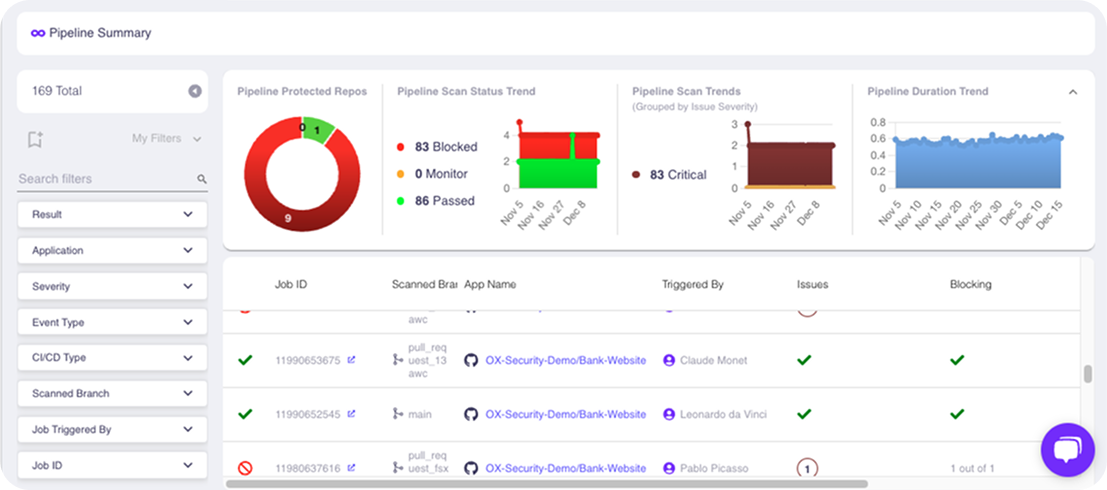Click user avatar icon for Leonardo da Vinci
The image size is (1107, 490).
(x=669, y=414)
